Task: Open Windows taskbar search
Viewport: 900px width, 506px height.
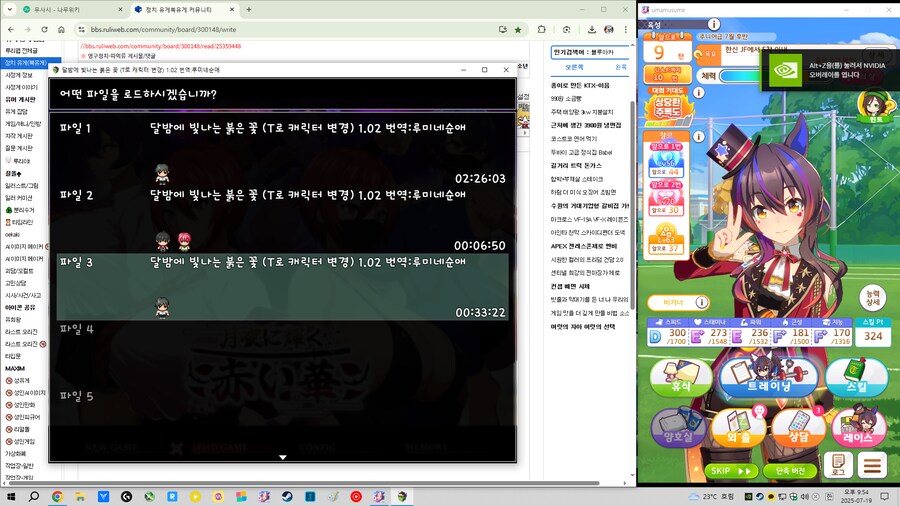Action: coord(34,496)
